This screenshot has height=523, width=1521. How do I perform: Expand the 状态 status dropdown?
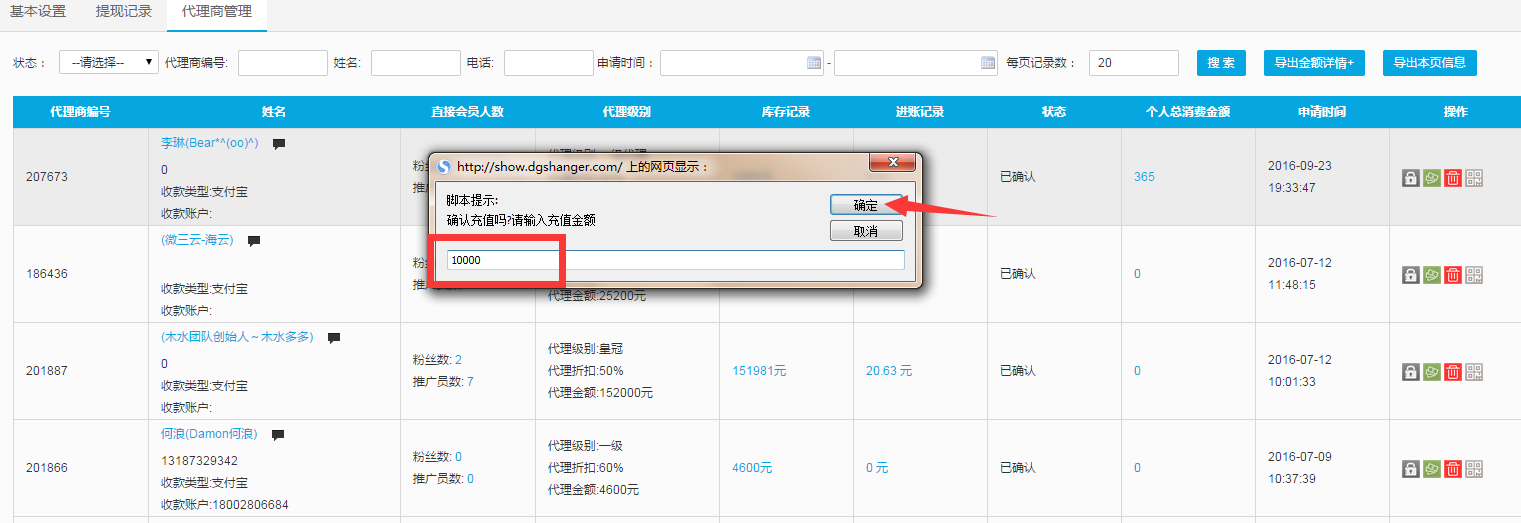tap(108, 62)
